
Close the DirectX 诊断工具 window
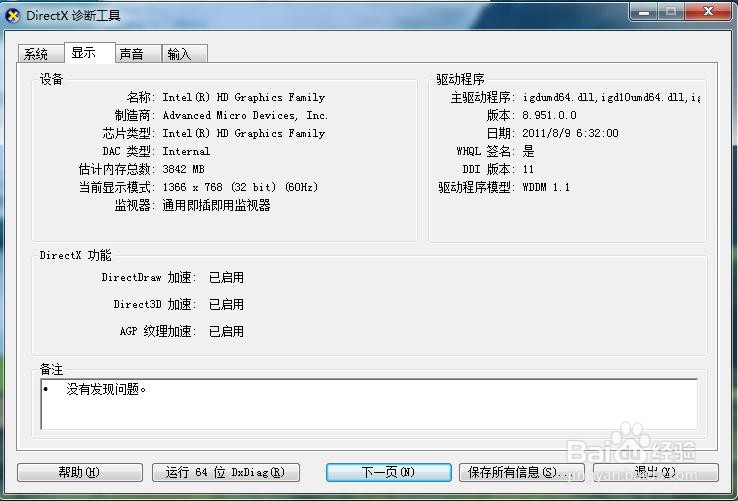[x=708, y=12]
